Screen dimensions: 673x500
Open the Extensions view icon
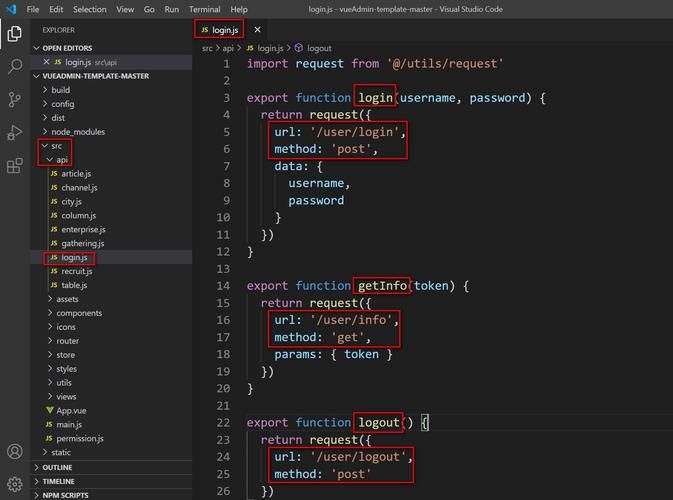[x=15, y=166]
